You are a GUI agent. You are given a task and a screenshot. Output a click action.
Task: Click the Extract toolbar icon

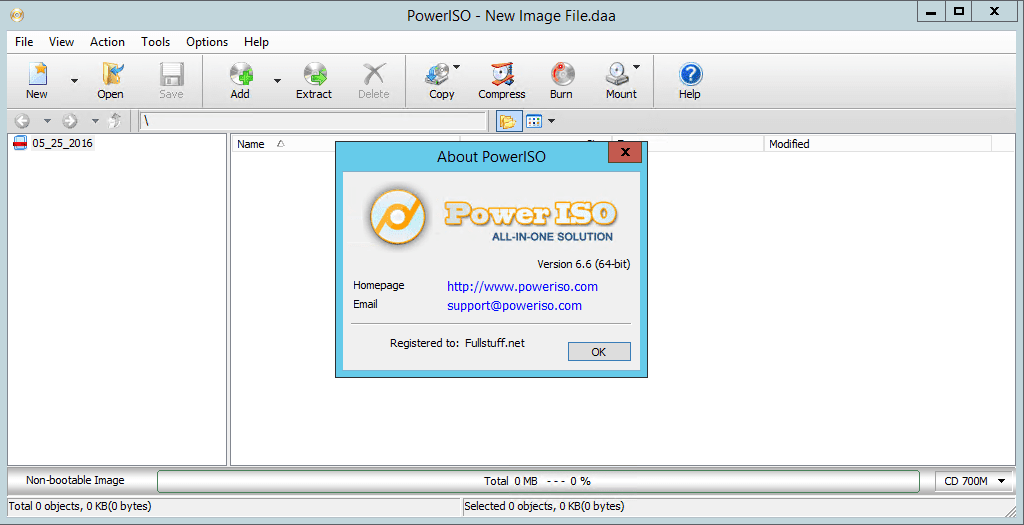click(314, 74)
